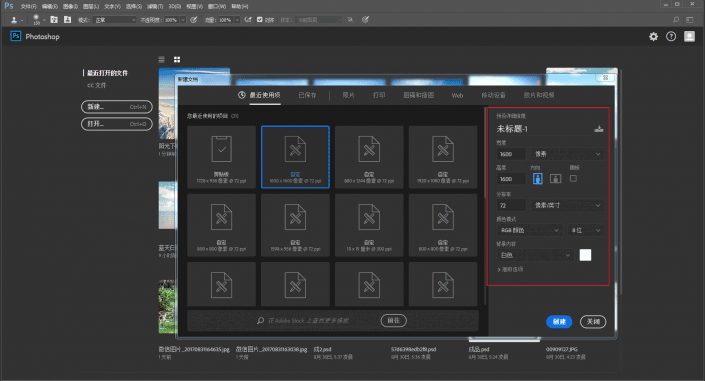Screen dimensions: 705x381
Task: Open 窗口(W) menu
Action: (x=217, y=7)
